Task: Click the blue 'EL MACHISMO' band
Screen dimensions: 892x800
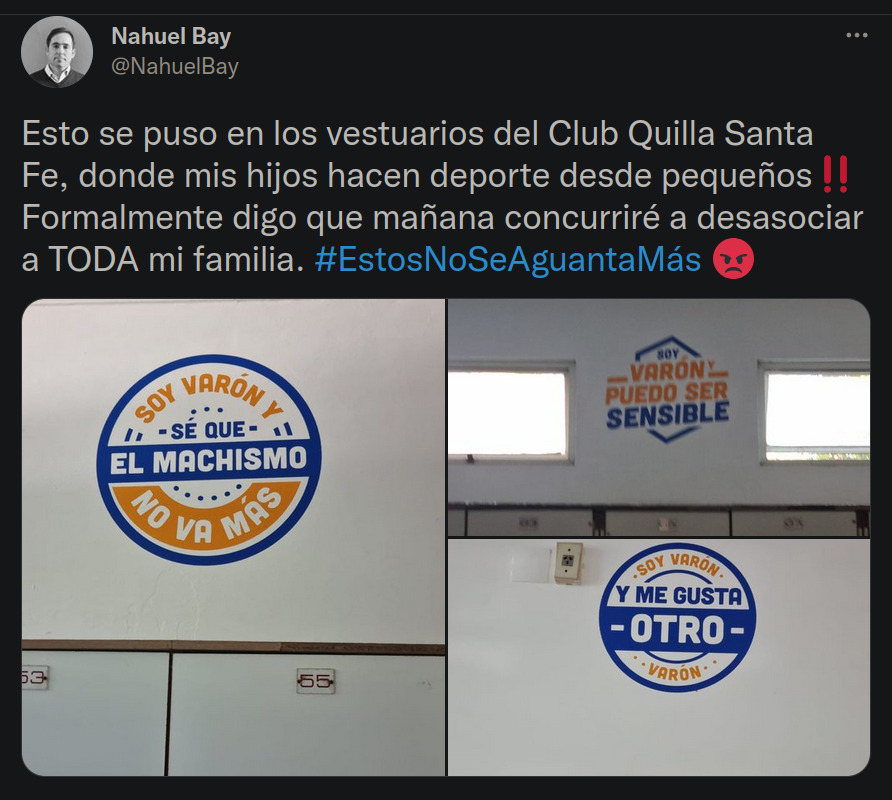Action: point(209,461)
